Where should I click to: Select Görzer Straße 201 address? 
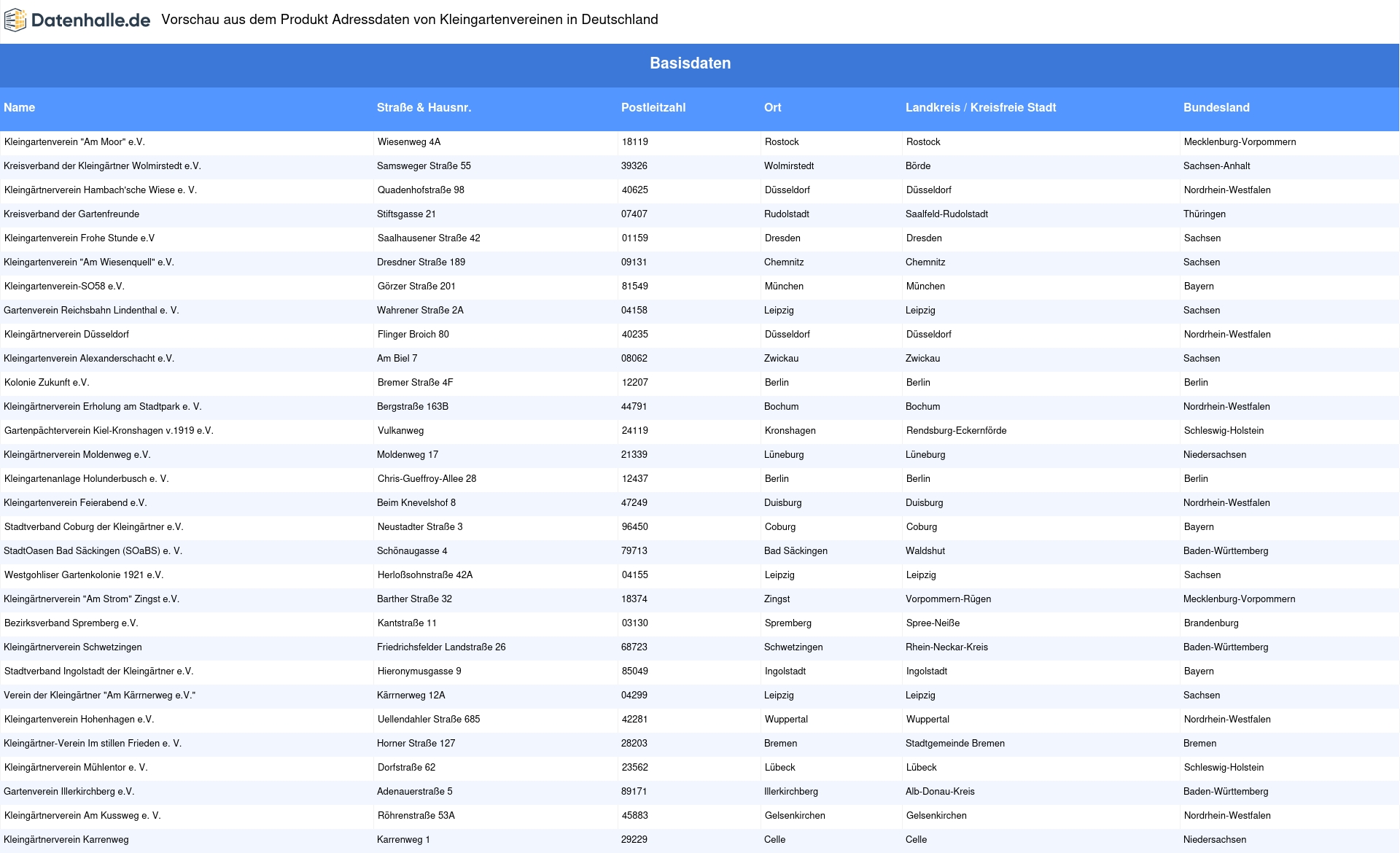pos(416,287)
